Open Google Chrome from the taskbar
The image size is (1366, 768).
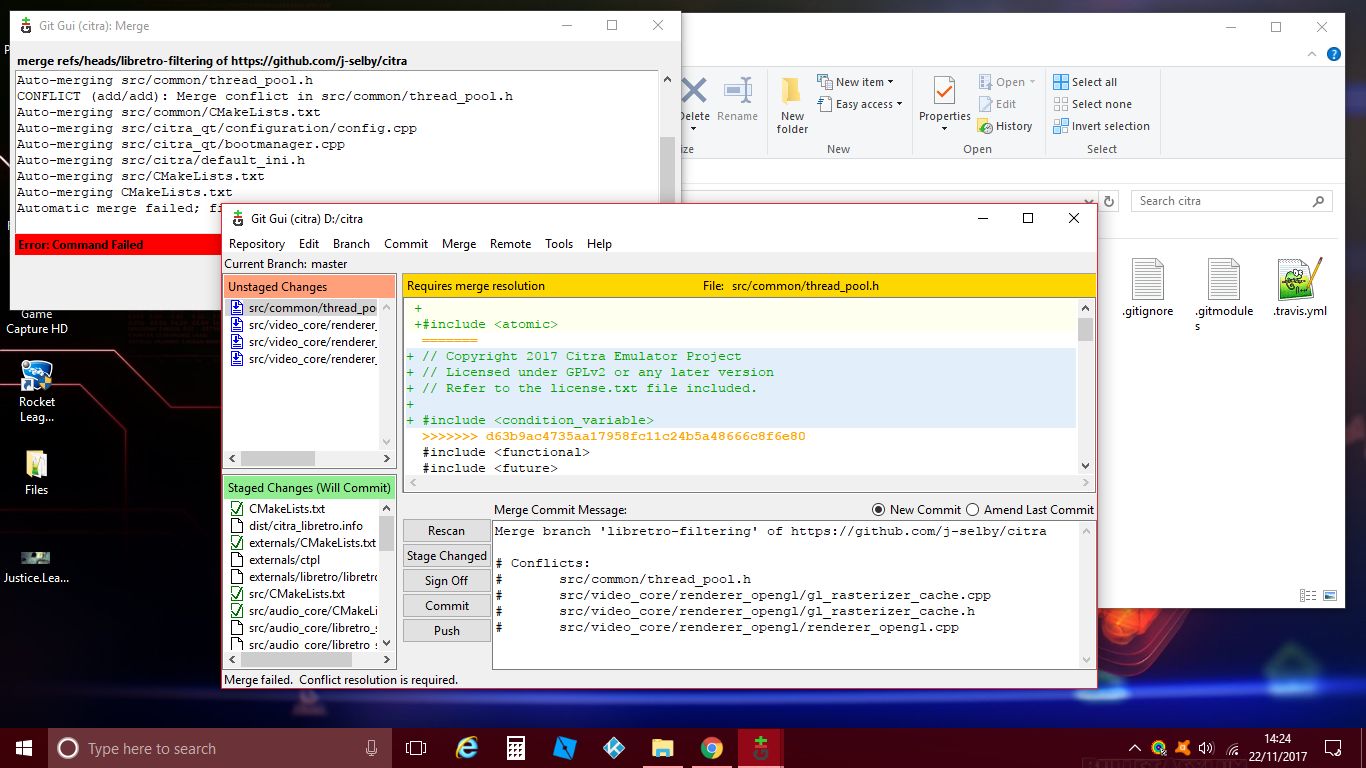[711, 748]
